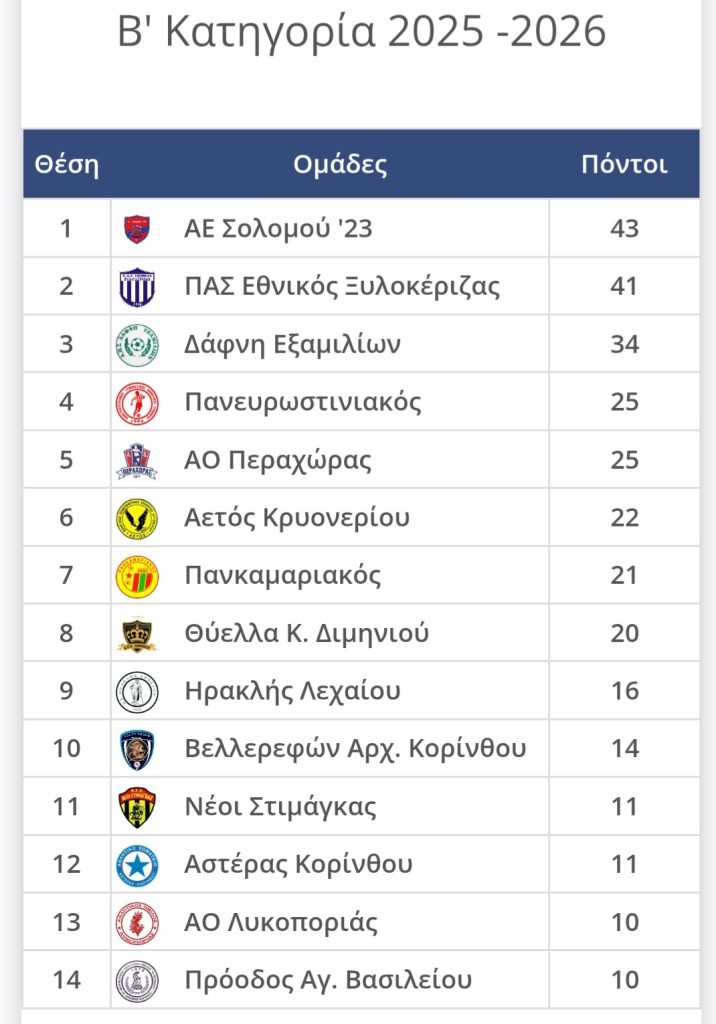Click the ΑΕ Σολομού '23 team logo
Viewport: 716px width, 1024px height.
(x=137, y=229)
